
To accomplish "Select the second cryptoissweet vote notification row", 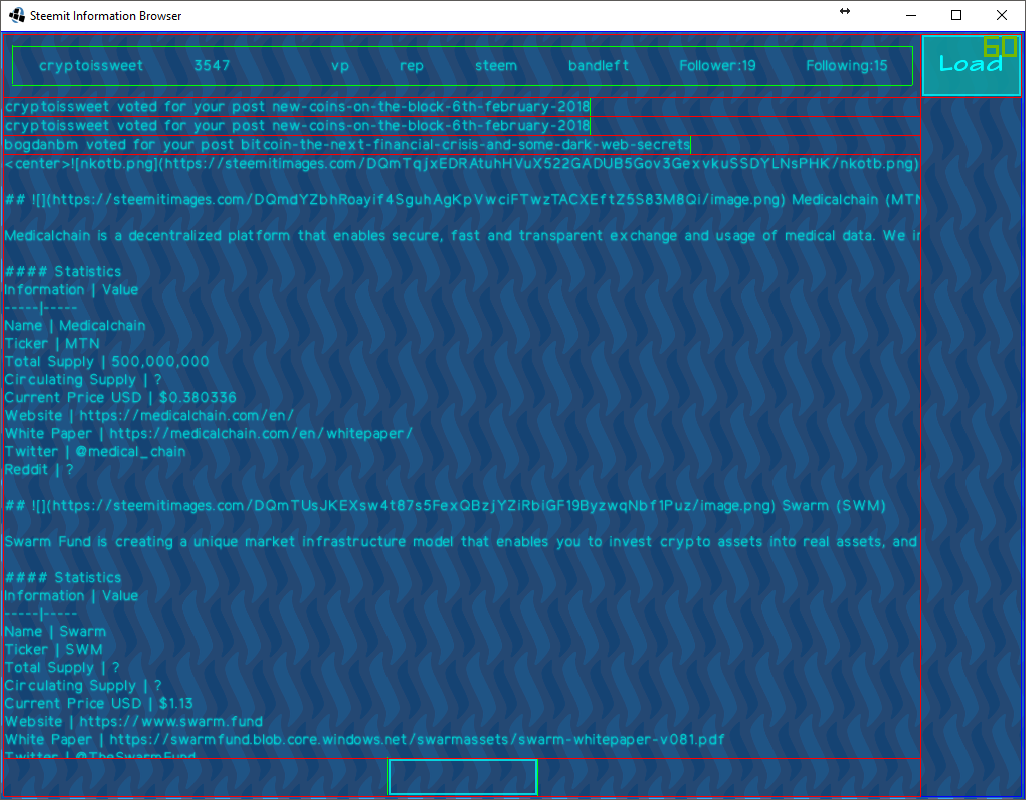I will click(x=461, y=126).
